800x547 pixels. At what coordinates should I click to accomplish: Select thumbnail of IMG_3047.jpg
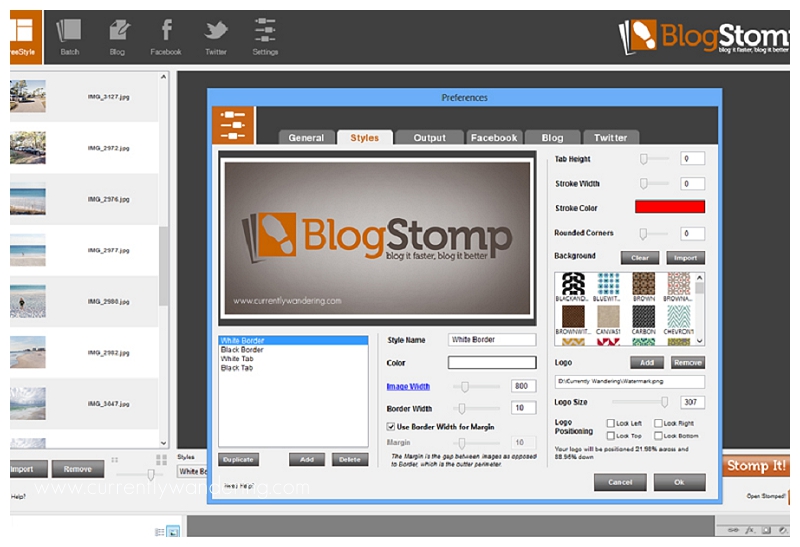click(28, 403)
